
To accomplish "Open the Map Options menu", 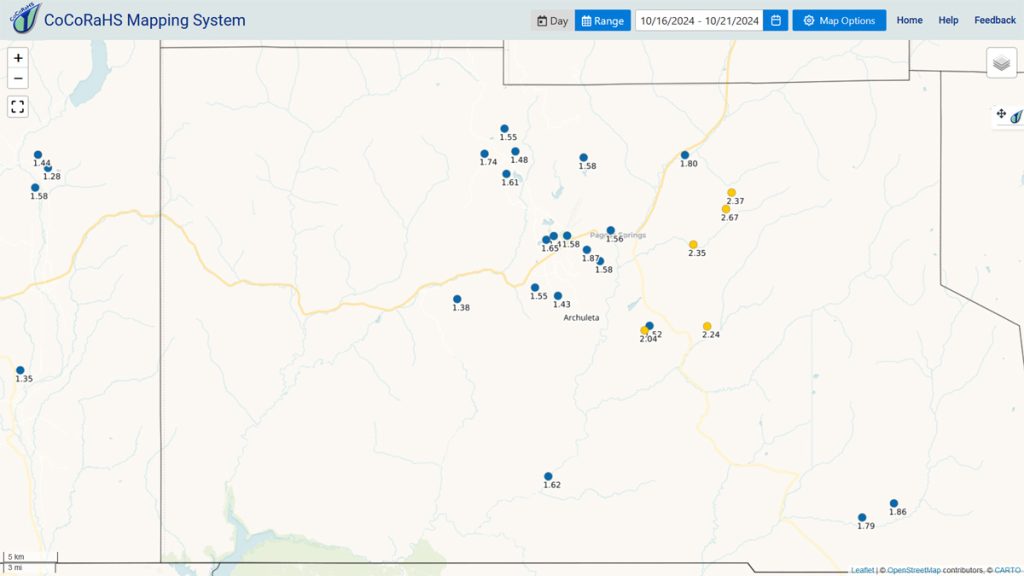I will pos(839,20).
